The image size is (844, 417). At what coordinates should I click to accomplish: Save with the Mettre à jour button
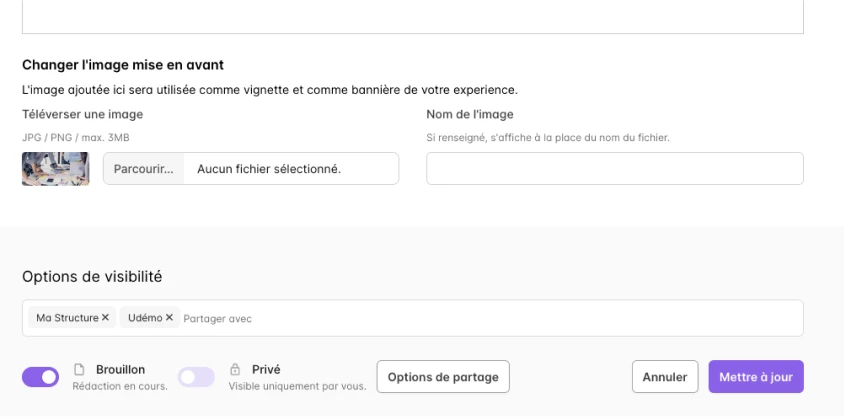pos(756,377)
